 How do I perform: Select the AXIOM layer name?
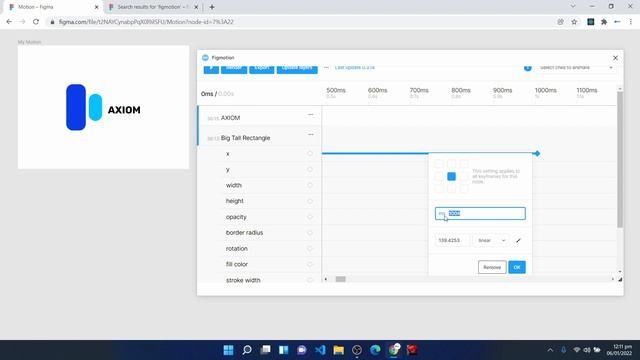pos(230,118)
